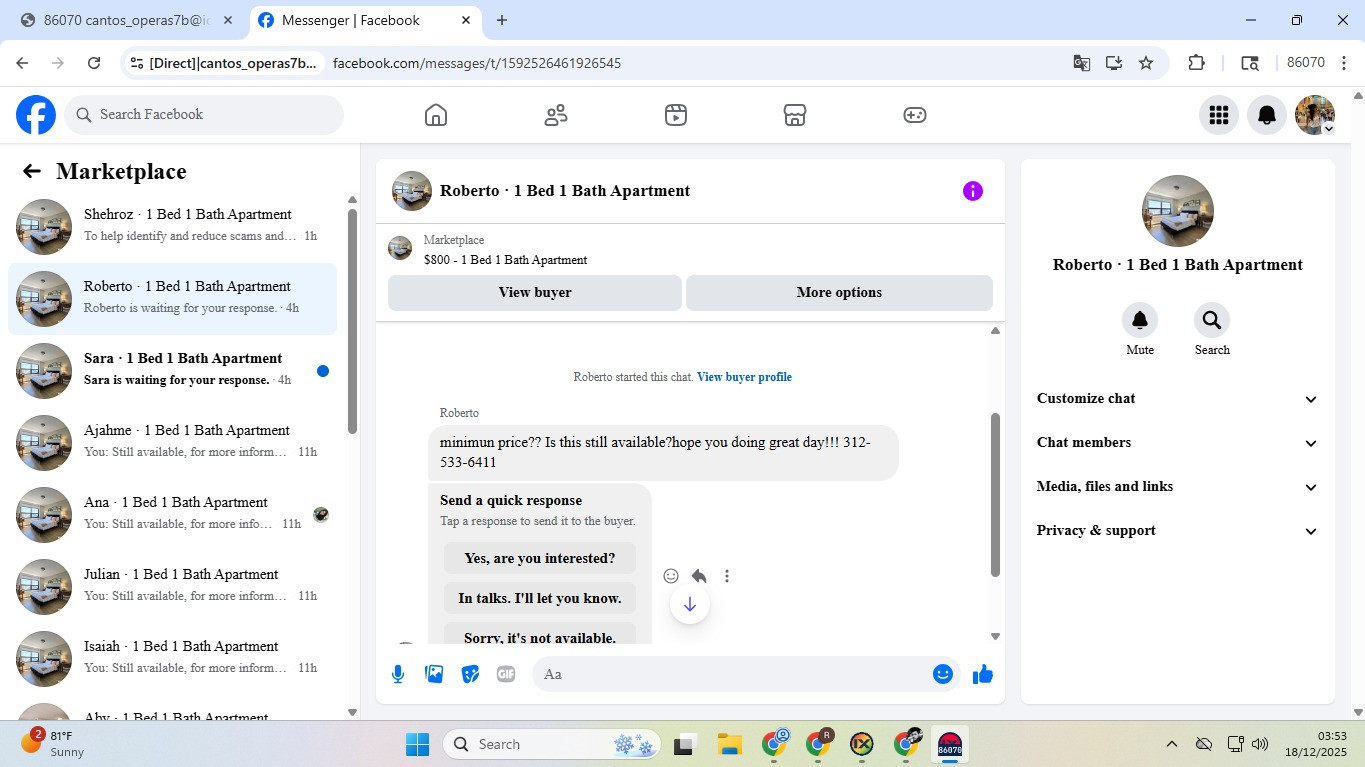
Task: Click the More options button
Action: 839,293
